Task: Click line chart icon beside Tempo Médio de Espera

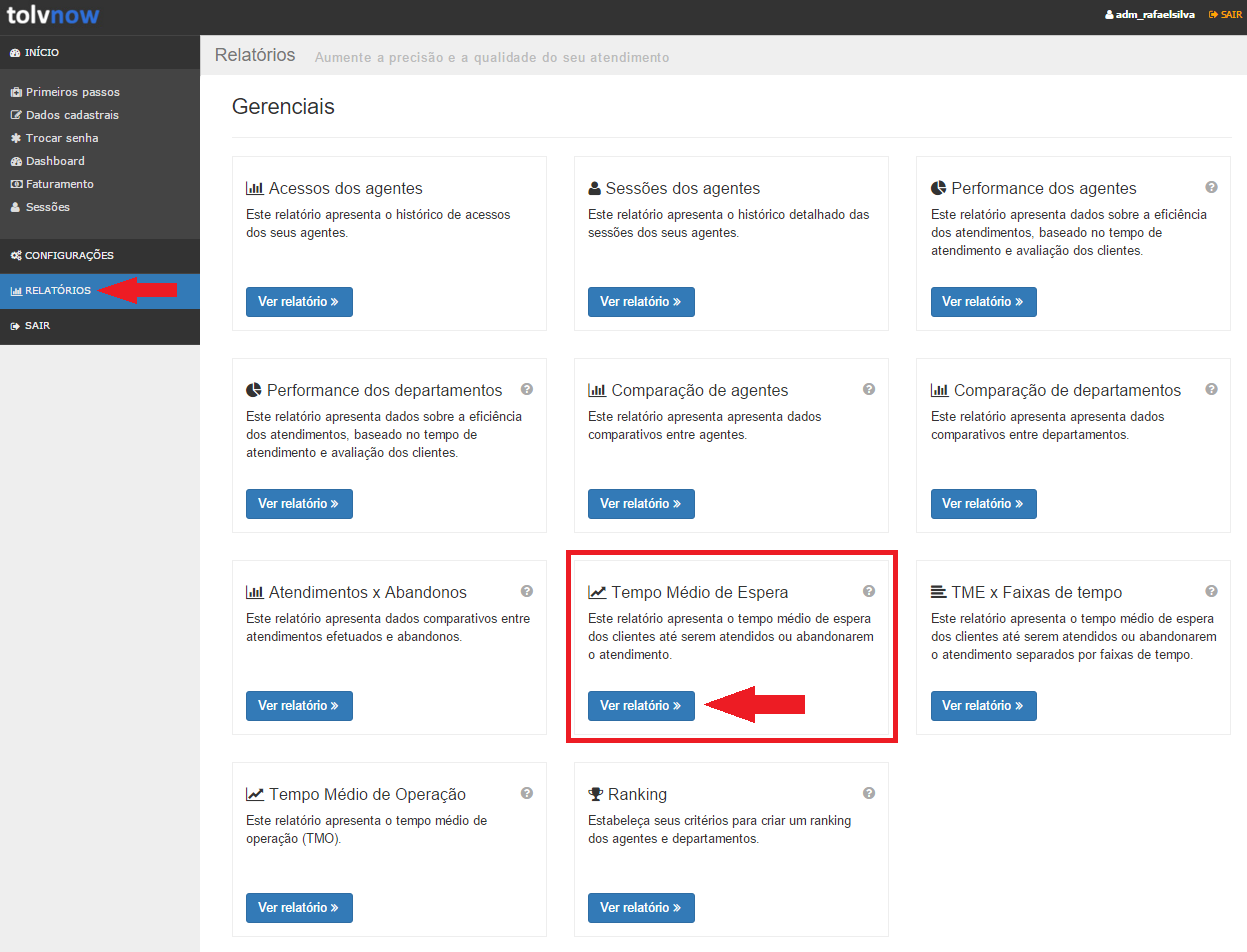Action: pos(597,592)
